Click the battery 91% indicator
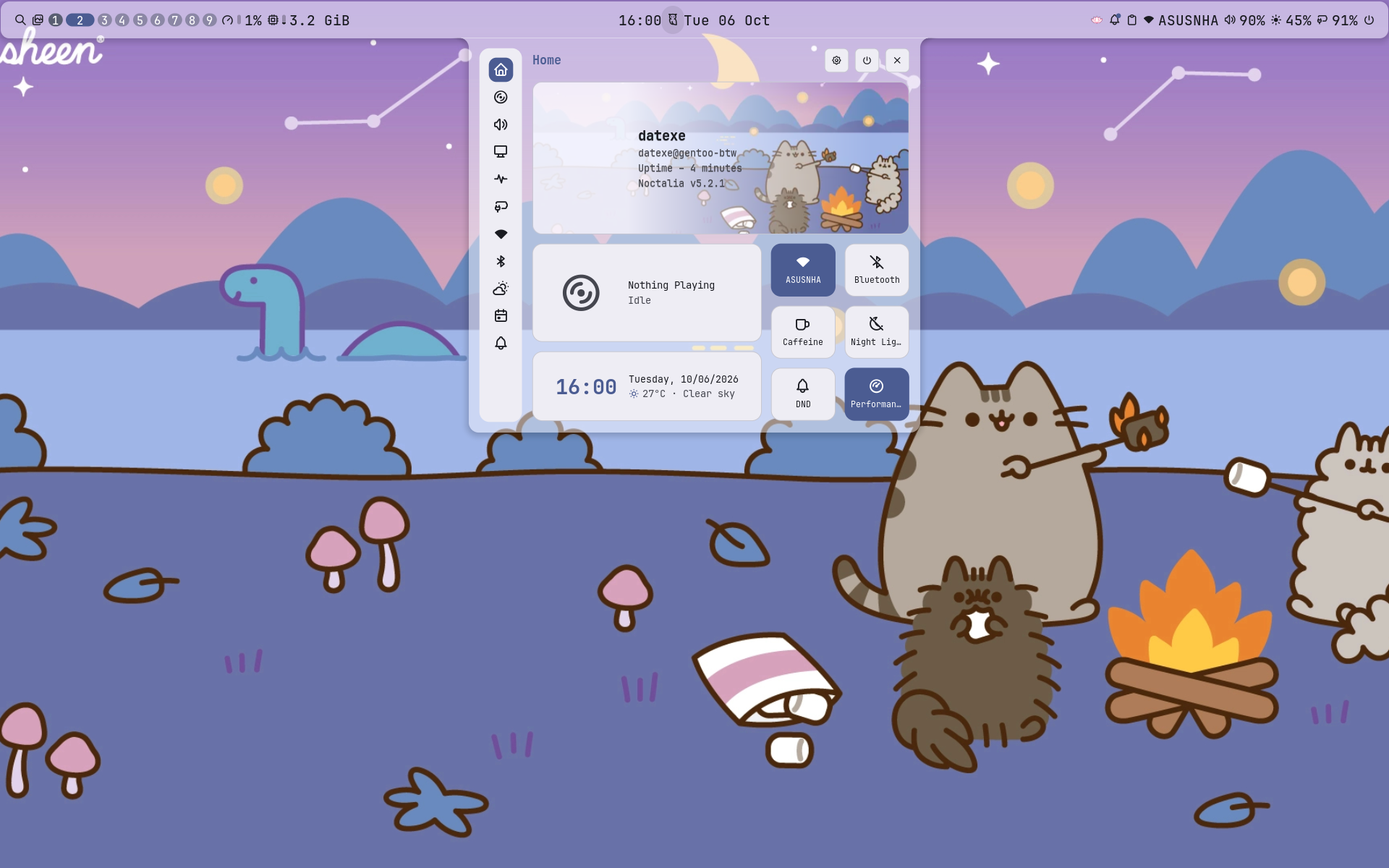Image resolution: width=1389 pixels, height=868 pixels. click(1338, 20)
